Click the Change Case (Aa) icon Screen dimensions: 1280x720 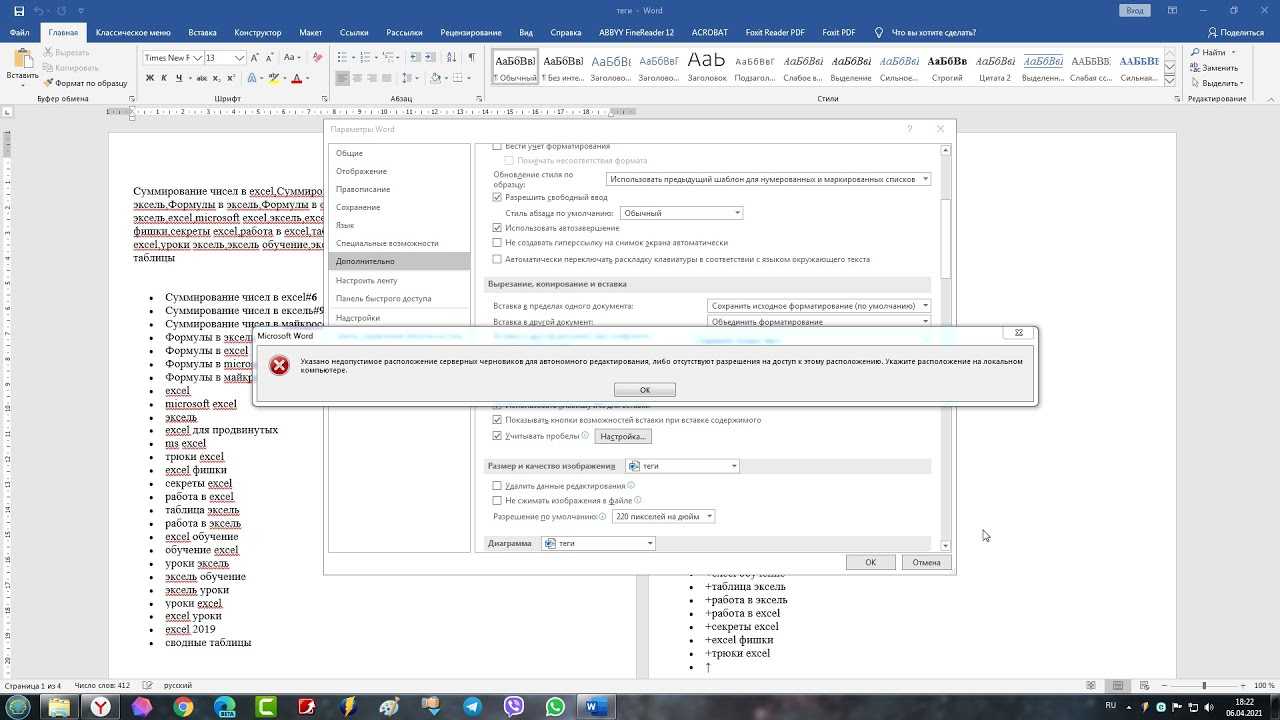[292, 58]
